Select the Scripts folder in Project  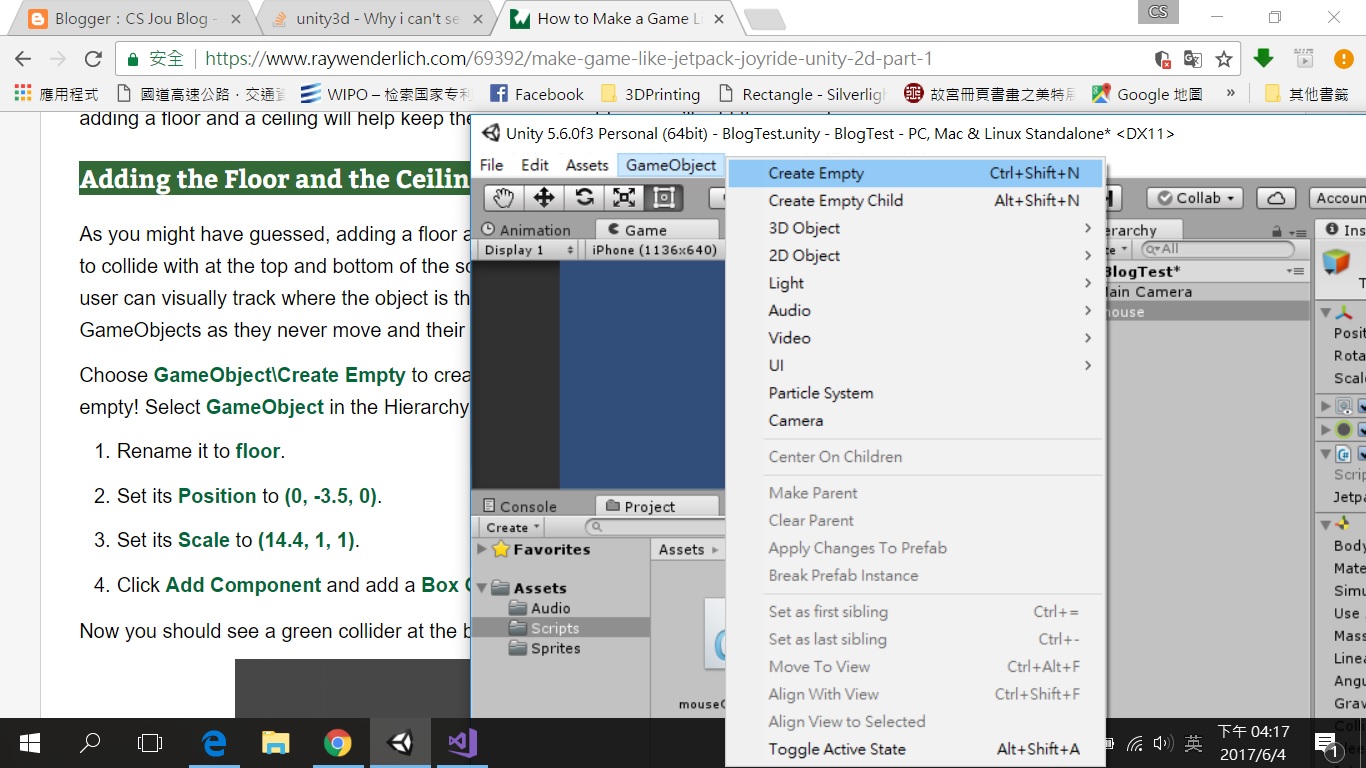561,628
